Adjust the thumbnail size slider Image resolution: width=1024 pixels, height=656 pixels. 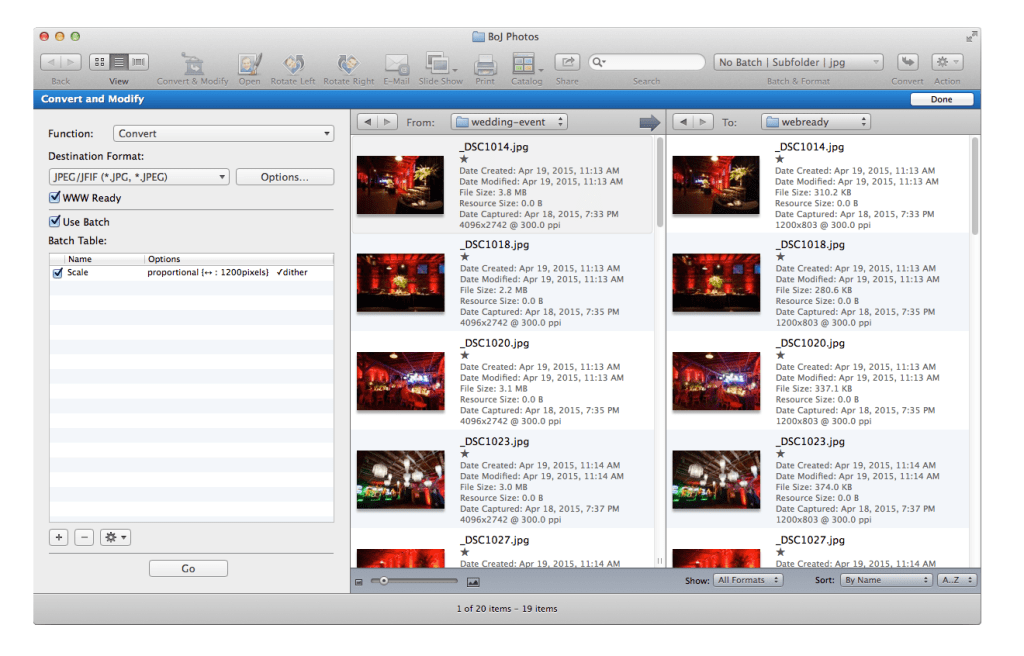pos(384,581)
